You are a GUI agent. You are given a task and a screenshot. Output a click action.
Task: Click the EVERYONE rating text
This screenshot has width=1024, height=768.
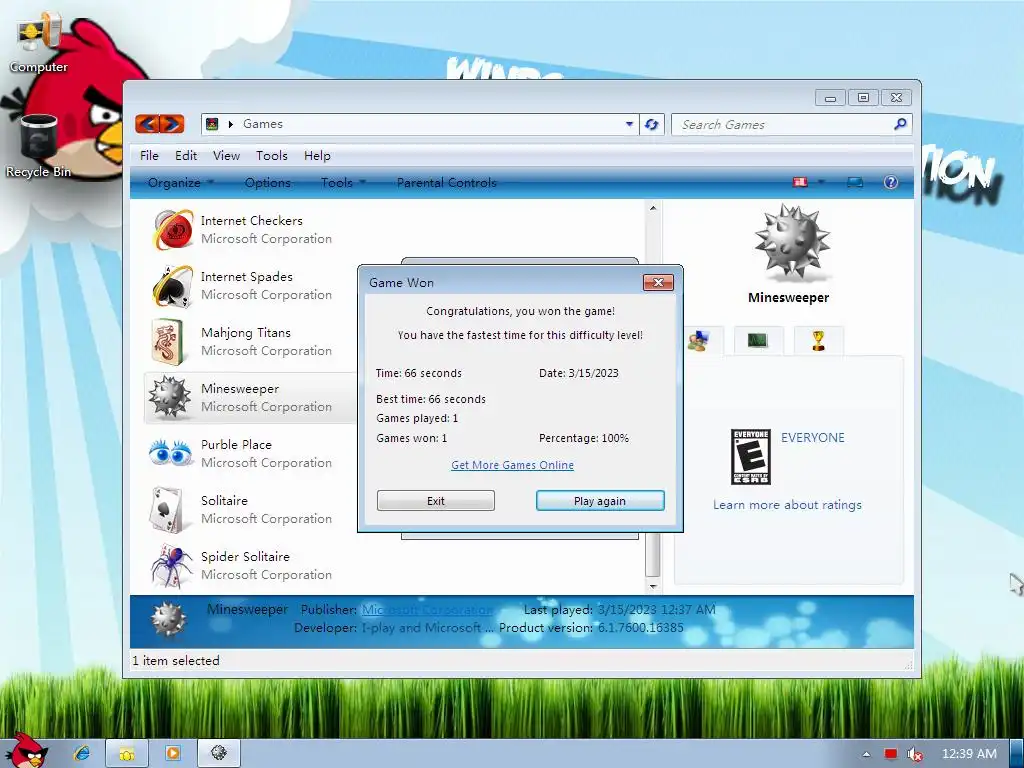(x=813, y=438)
